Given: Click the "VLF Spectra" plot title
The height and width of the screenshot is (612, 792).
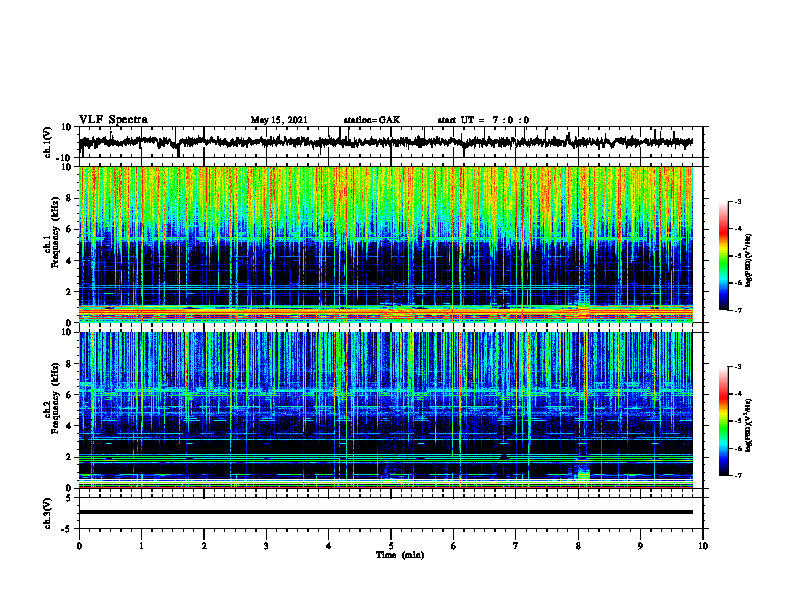Looking at the screenshot, I should pyautogui.click(x=113, y=120).
